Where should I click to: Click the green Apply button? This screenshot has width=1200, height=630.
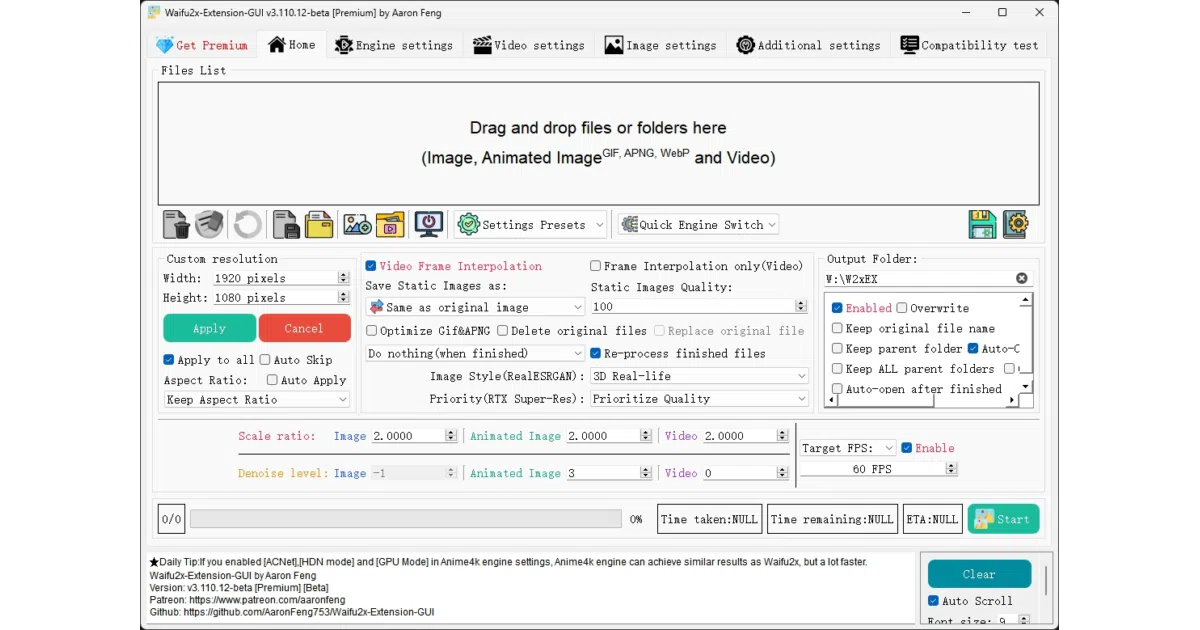coord(209,328)
